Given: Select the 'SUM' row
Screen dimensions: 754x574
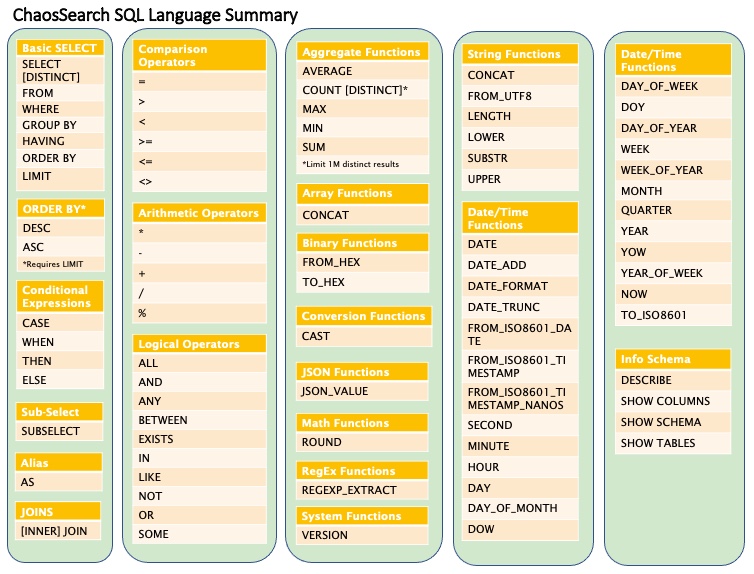Looking at the screenshot, I should pyautogui.click(x=363, y=147).
